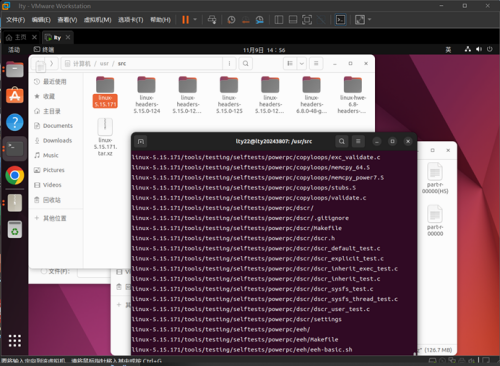Open the network status icon
The height and width of the screenshot is (366, 500).
point(468,49)
